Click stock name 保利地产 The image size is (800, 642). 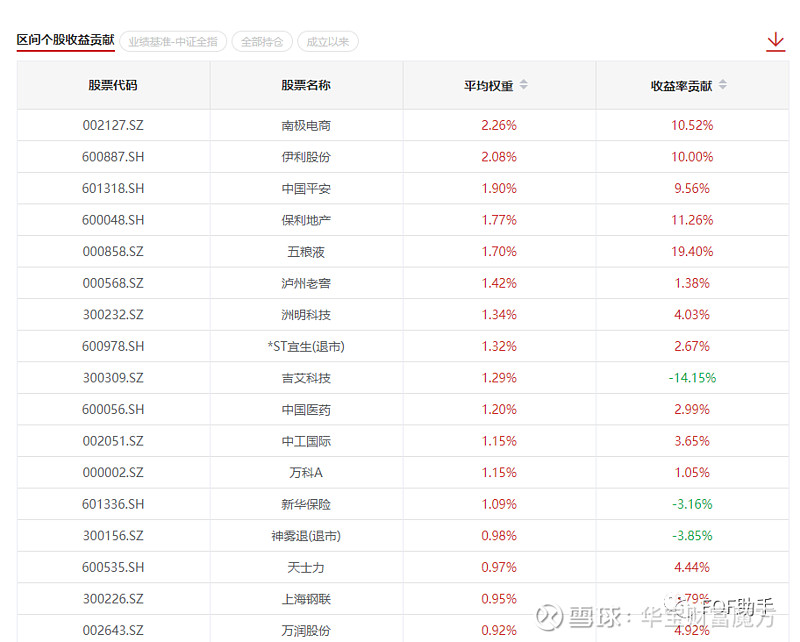pyautogui.click(x=306, y=220)
